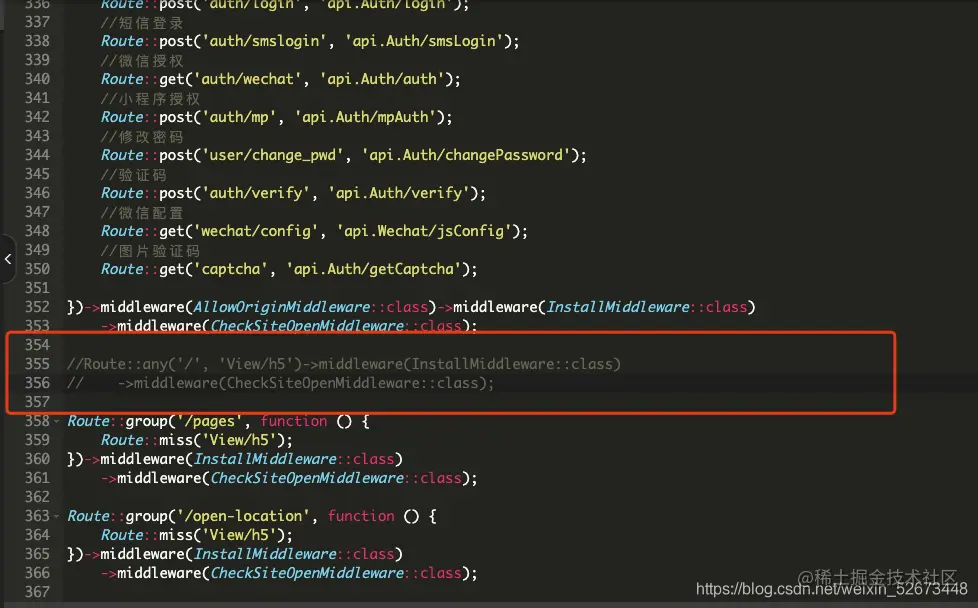Click 'function' keyword on line 363

click(361, 516)
